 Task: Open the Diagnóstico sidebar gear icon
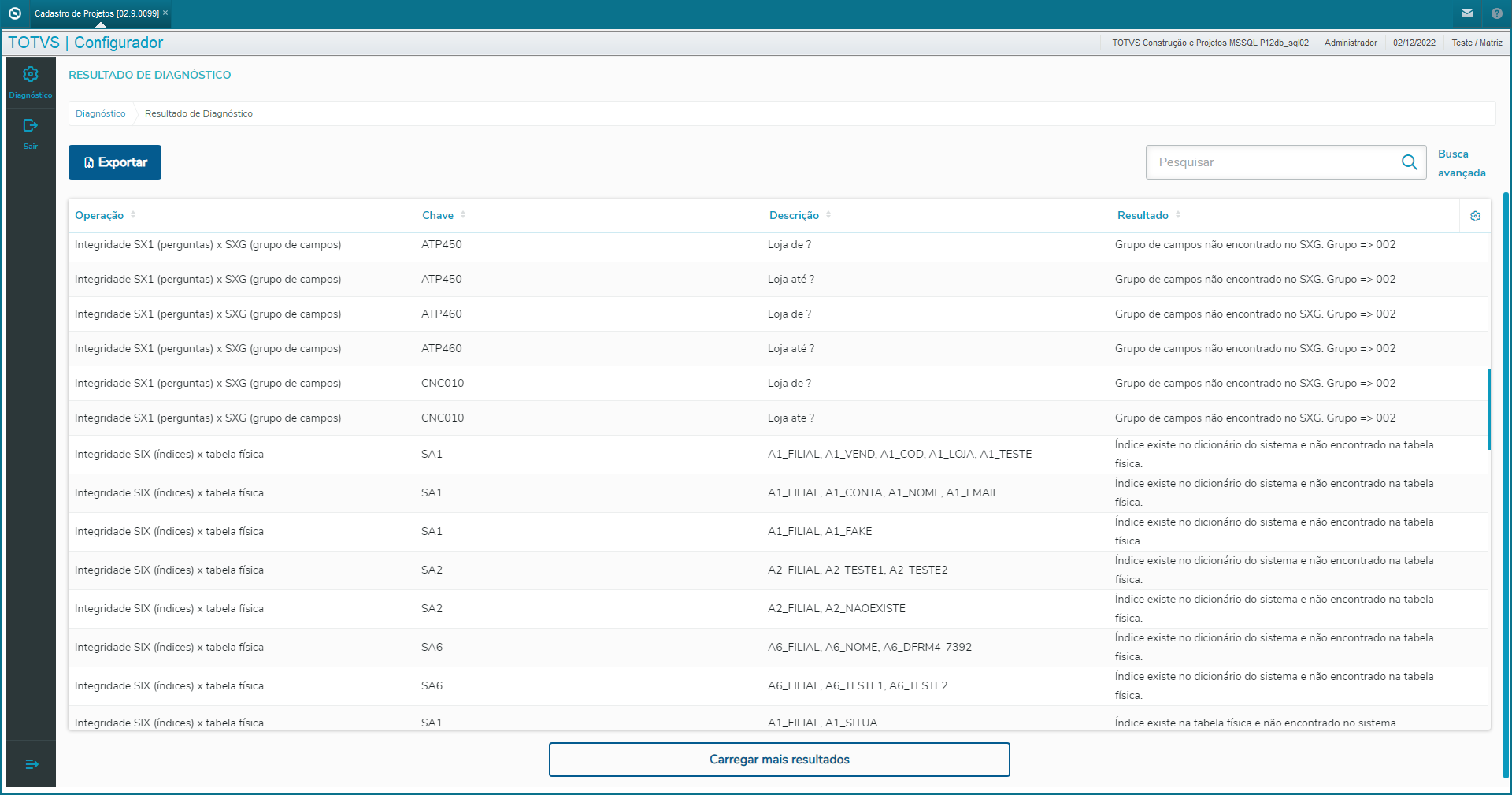[x=31, y=74]
